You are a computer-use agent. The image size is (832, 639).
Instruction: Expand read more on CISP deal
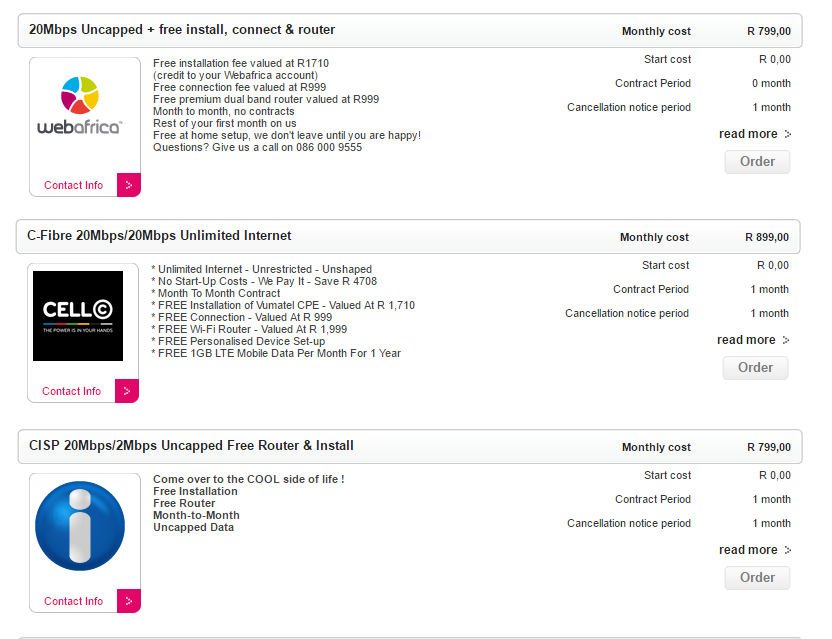tap(748, 550)
